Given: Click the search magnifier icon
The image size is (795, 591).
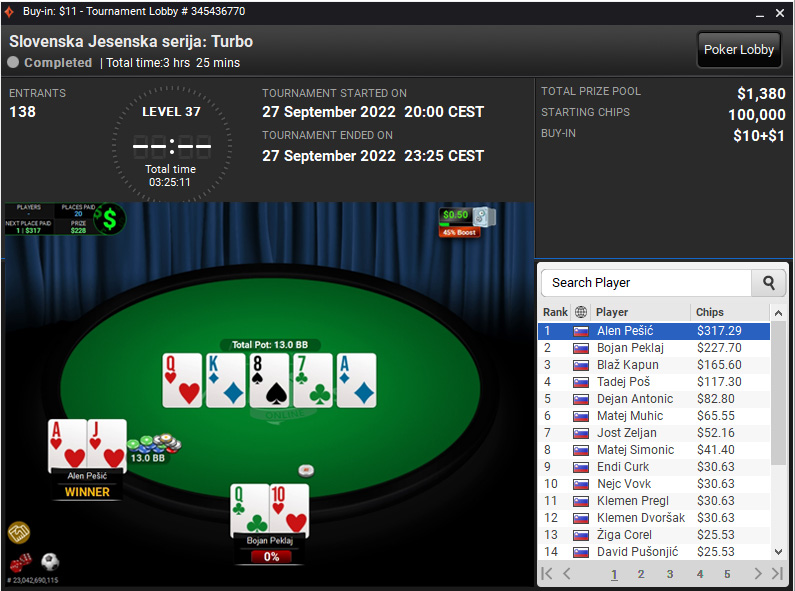Looking at the screenshot, I should [768, 283].
